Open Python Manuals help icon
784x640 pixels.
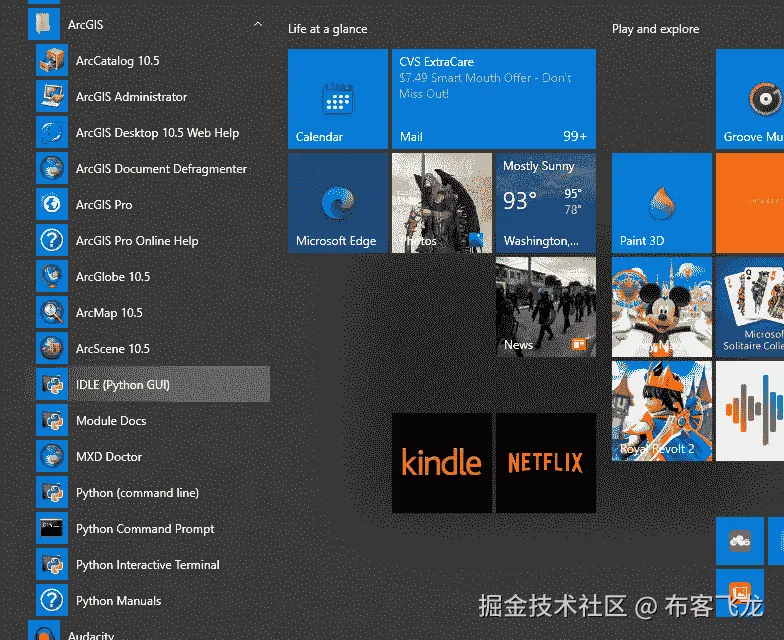[52, 600]
